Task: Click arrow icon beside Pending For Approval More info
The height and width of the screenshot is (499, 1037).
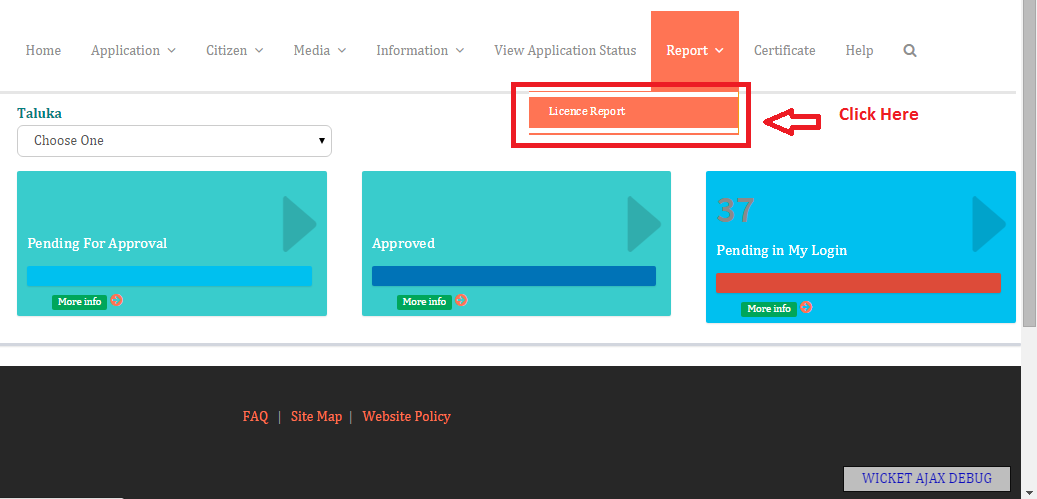Action: (x=117, y=301)
